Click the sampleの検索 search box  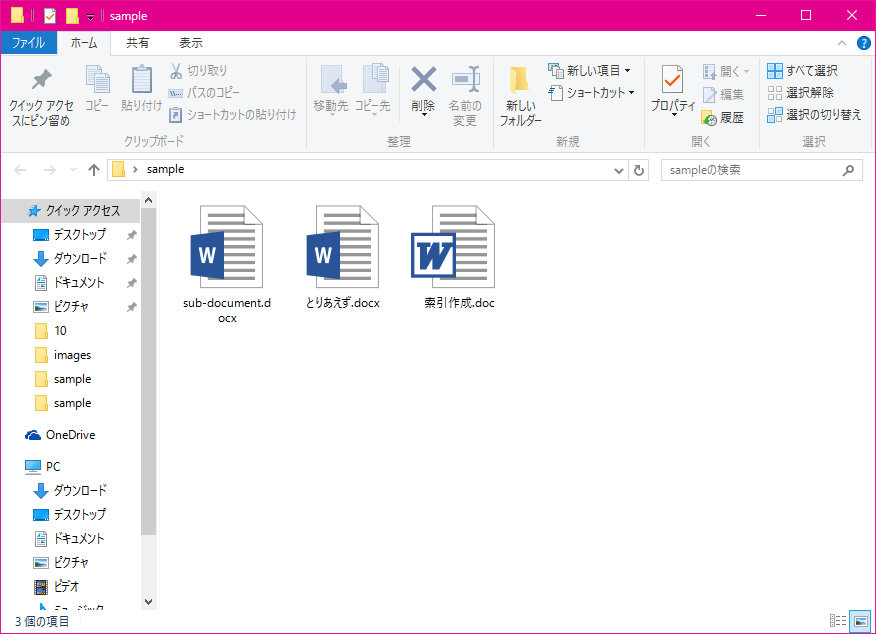tap(761, 170)
